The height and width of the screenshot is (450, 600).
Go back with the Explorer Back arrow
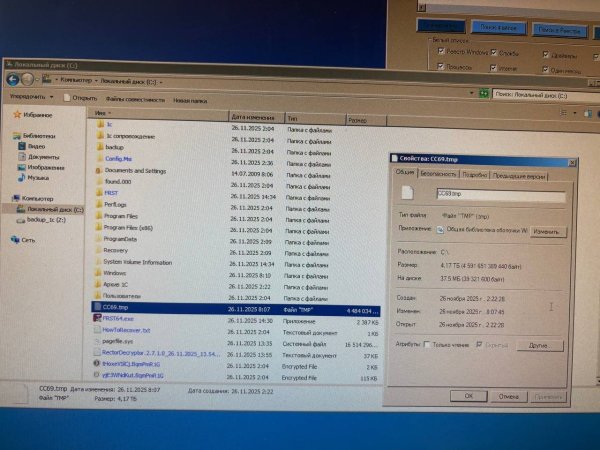click(x=13, y=80)
